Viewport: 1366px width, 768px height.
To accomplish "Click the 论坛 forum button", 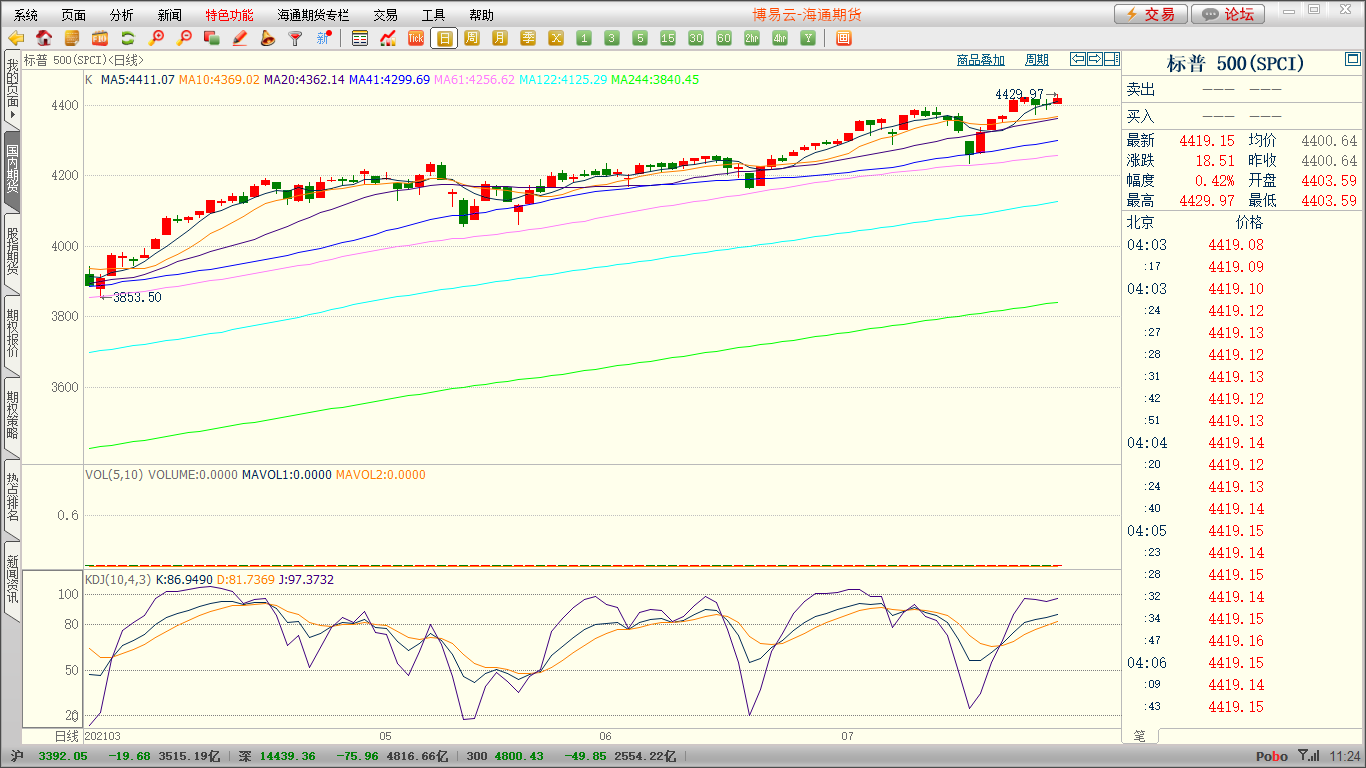I will pos(1229,14).
